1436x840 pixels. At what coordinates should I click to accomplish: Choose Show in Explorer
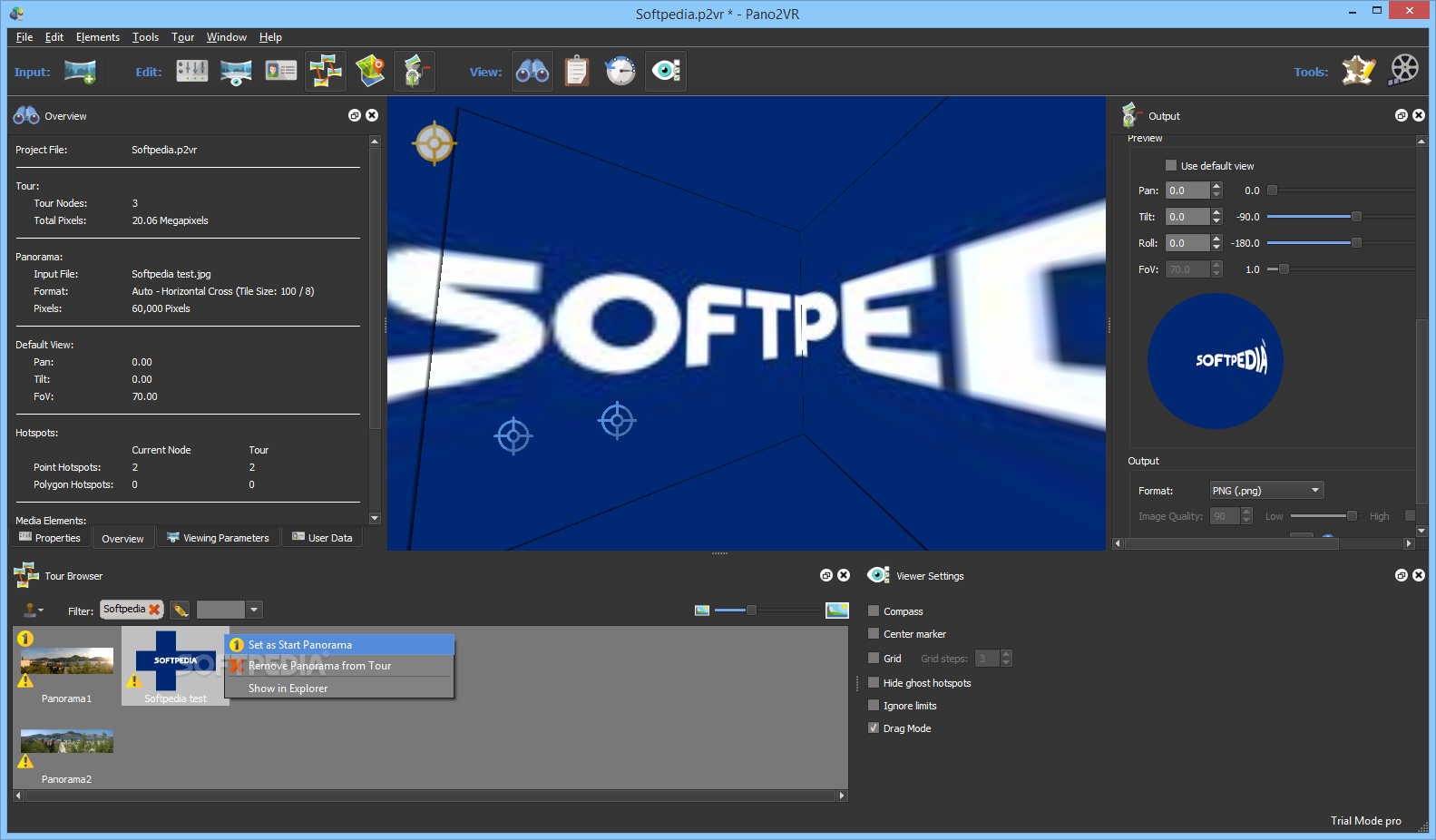pyautogui.click(x=340, y=689)
